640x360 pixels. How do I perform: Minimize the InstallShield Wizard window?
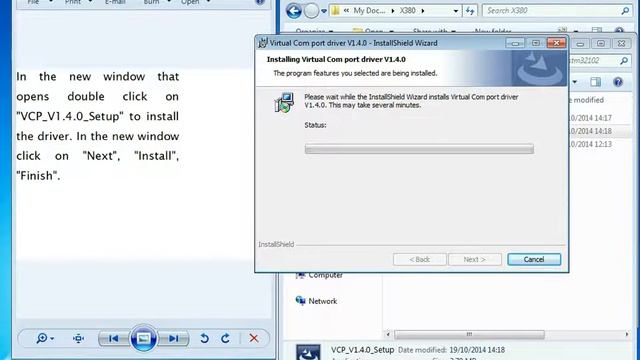coord(515,43)
